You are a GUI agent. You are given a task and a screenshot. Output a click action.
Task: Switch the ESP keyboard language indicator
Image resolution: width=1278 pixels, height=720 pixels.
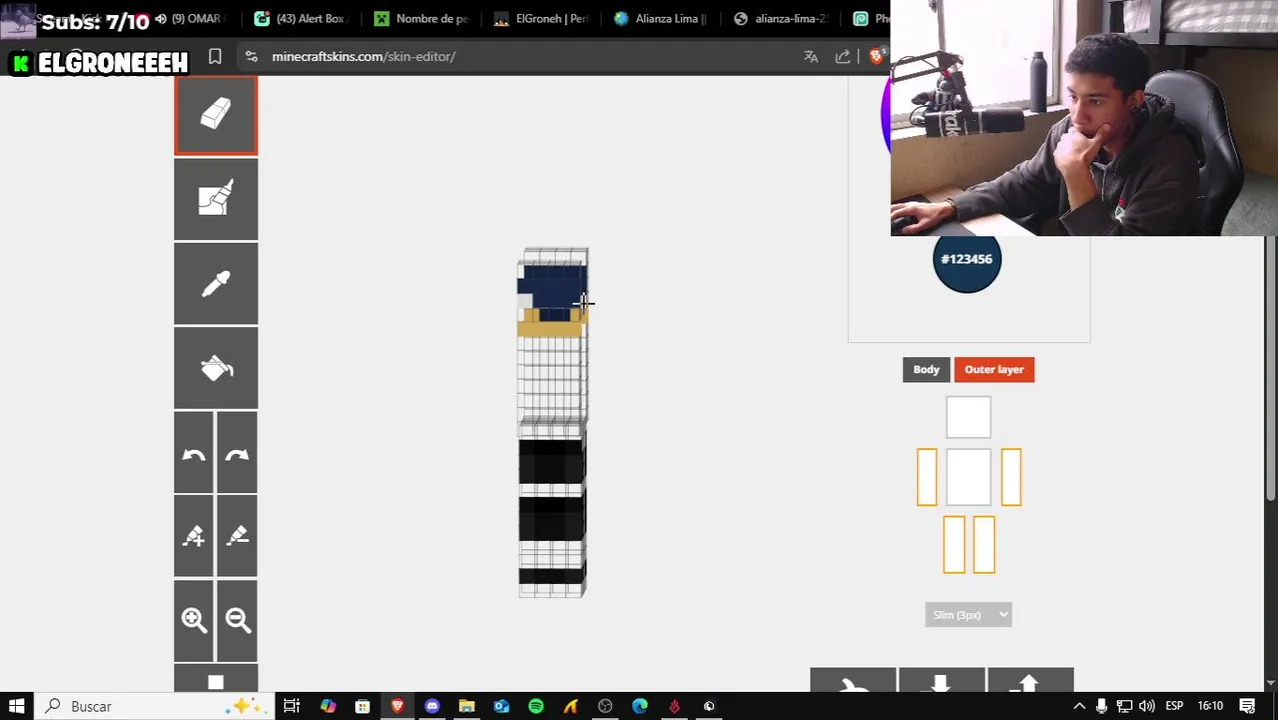(1174, 706)
